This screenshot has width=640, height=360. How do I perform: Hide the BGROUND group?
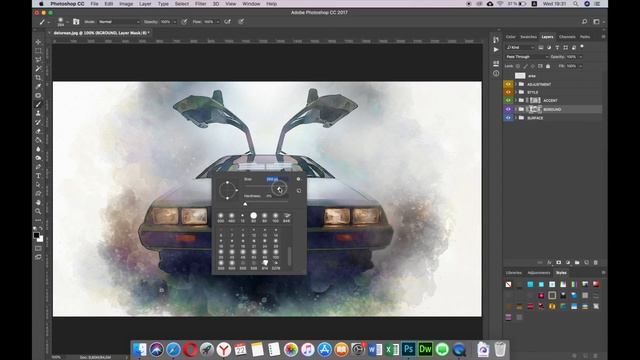(x=508, y=109)
